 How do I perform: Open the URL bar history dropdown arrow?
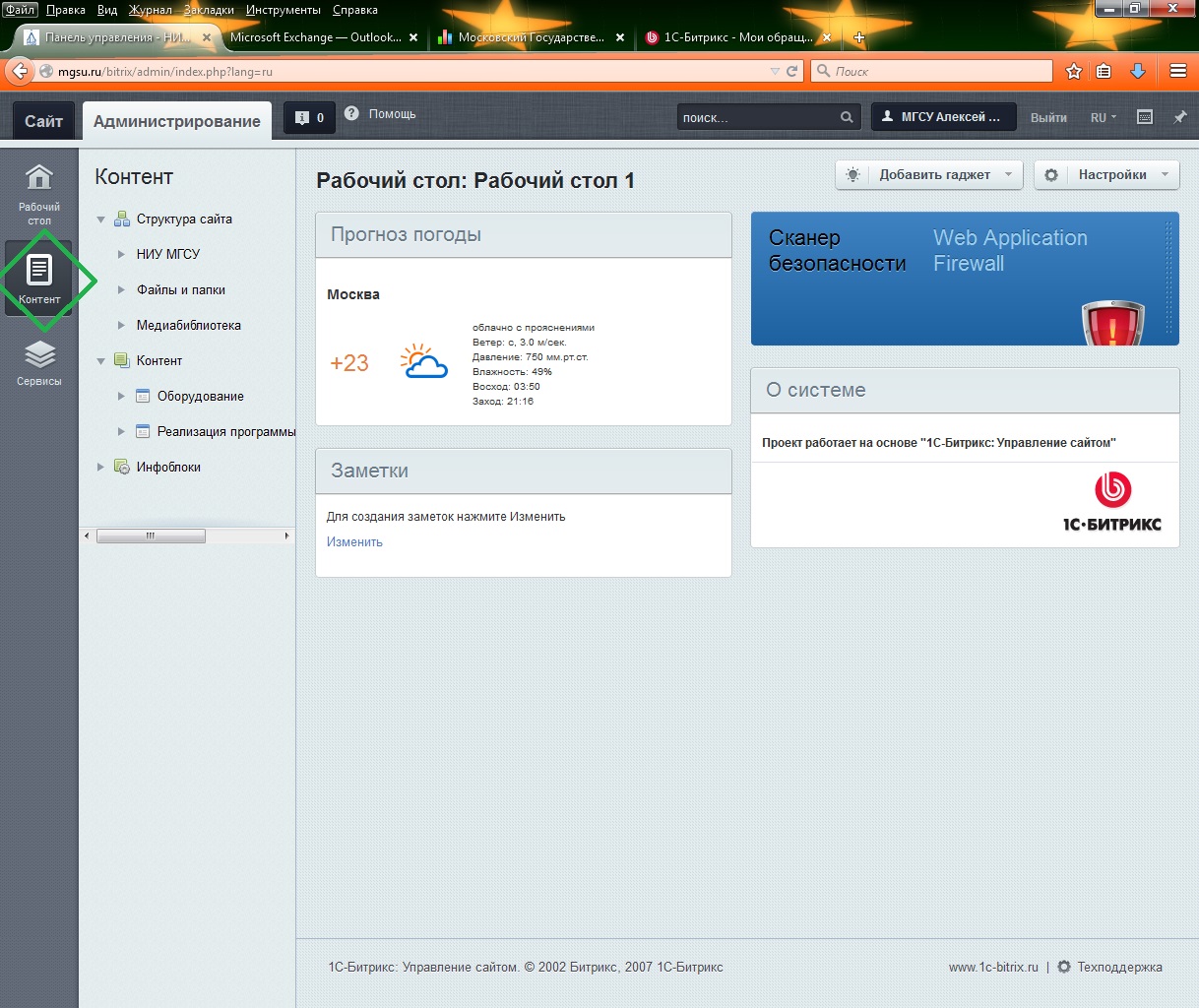[x=774, y=71]
